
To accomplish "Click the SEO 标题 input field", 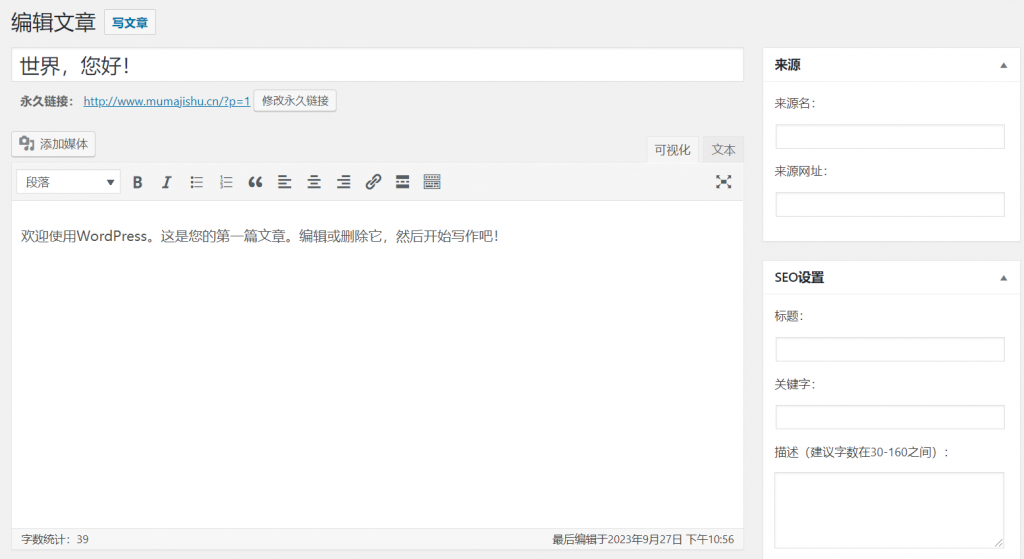I will (x=889, y=349).
